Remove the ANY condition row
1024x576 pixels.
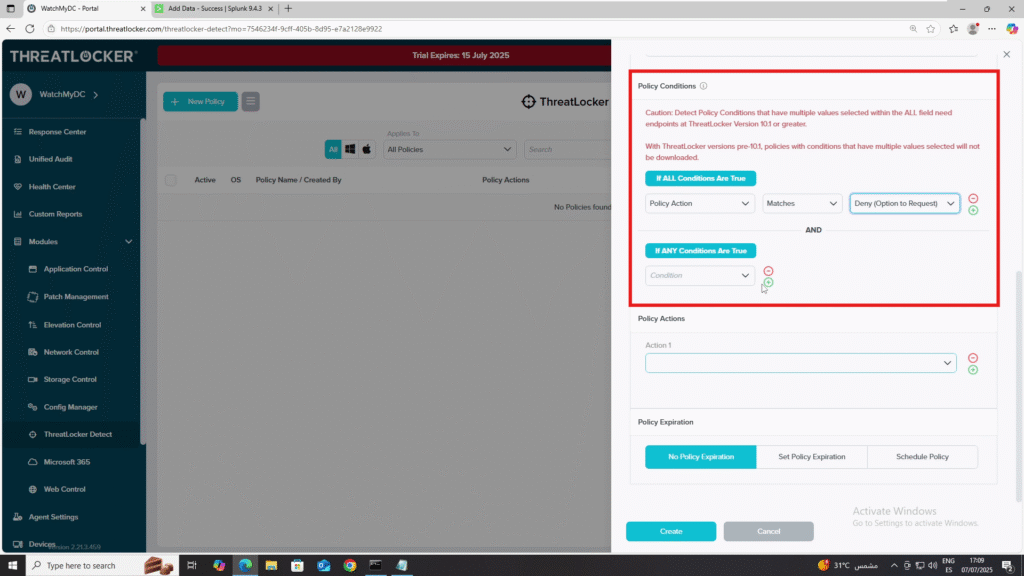click(768, 271)
